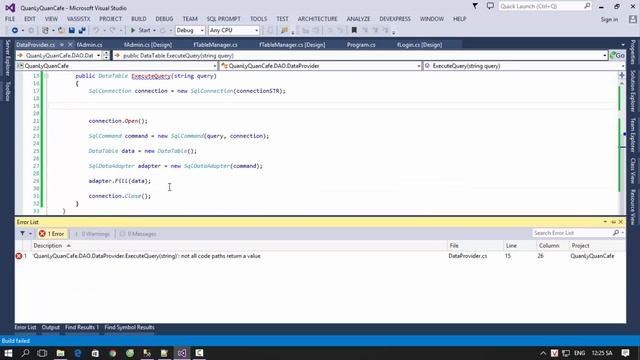Click the bookmark icon in the toolbar
The width and height of the screenshot is (640, 360).
click(x=354, y=30)
